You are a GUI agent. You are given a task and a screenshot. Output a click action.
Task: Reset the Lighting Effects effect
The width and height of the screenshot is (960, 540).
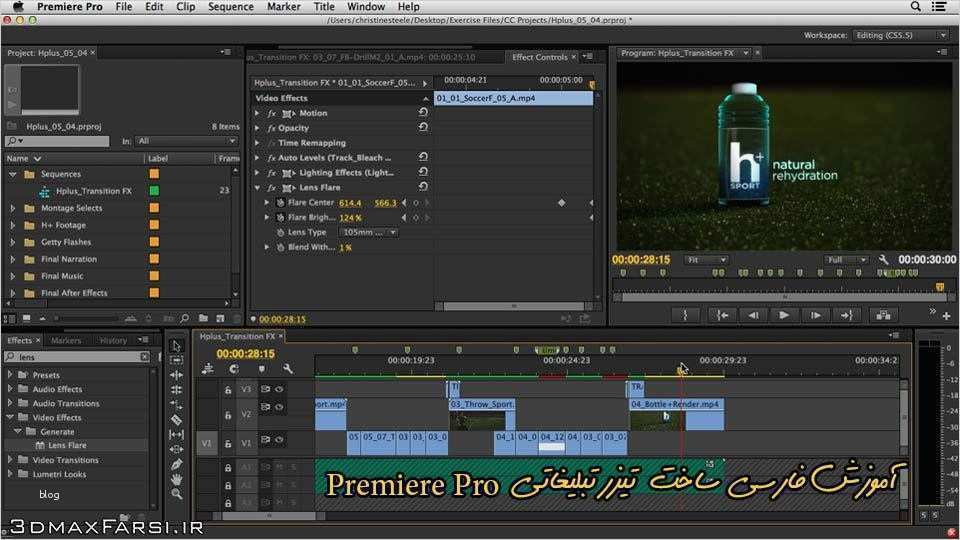(x=423, y=172)
